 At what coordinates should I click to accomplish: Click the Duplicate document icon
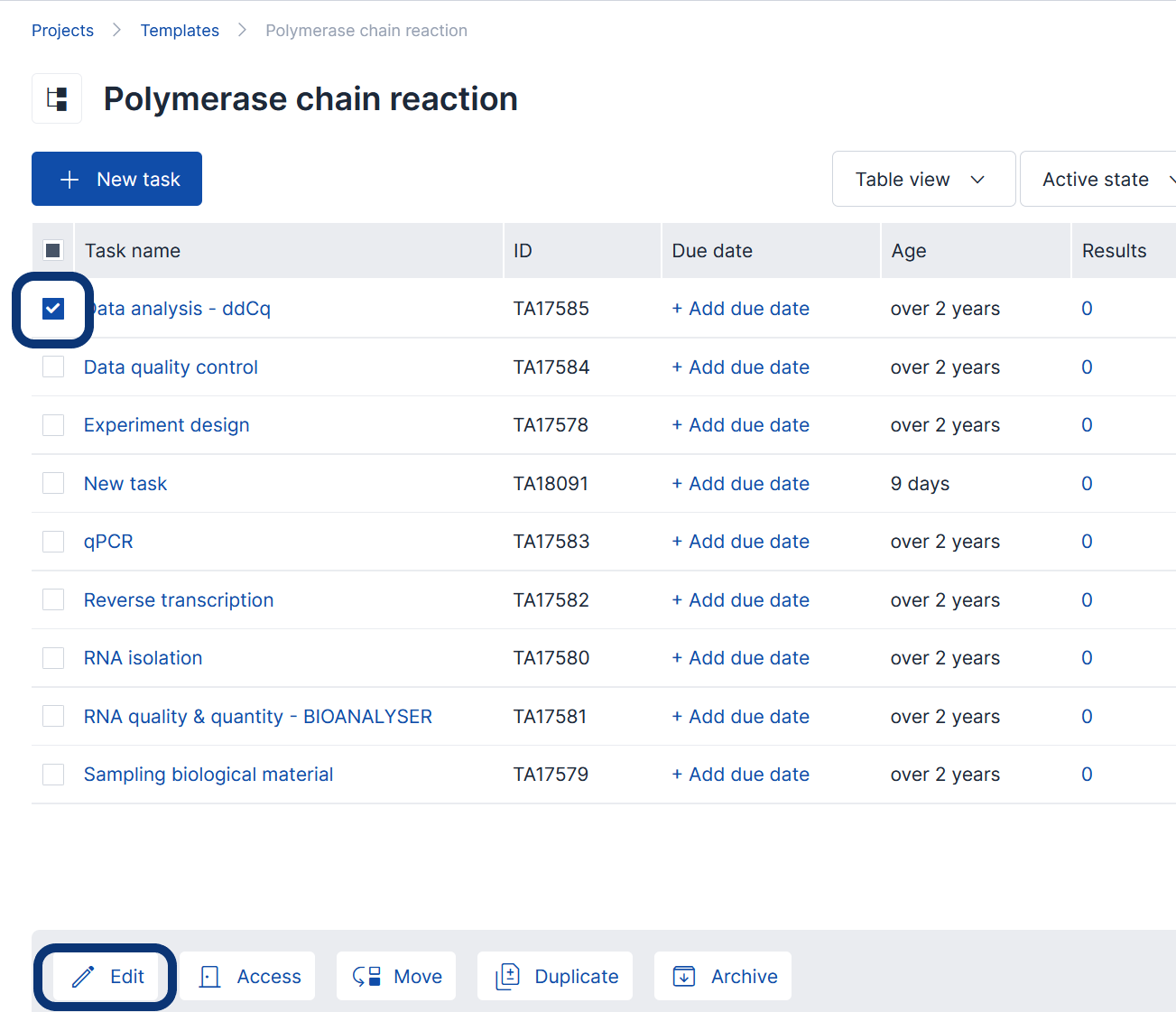[x=508, y=977]
